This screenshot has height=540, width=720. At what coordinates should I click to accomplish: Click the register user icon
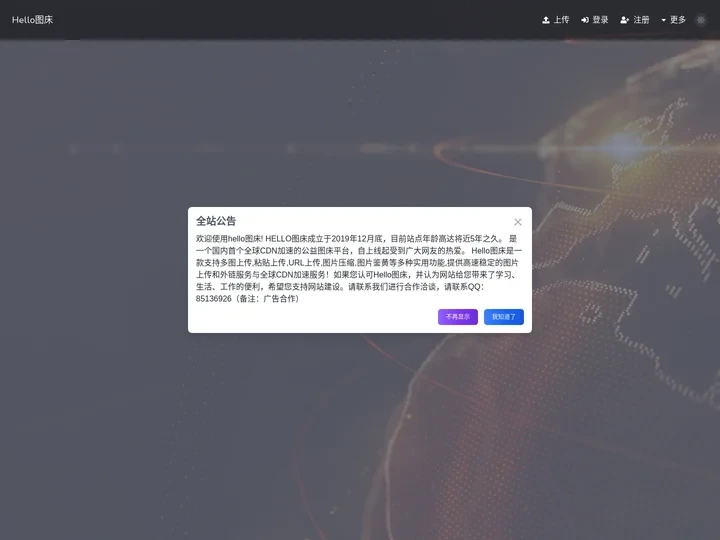(624, 20)
